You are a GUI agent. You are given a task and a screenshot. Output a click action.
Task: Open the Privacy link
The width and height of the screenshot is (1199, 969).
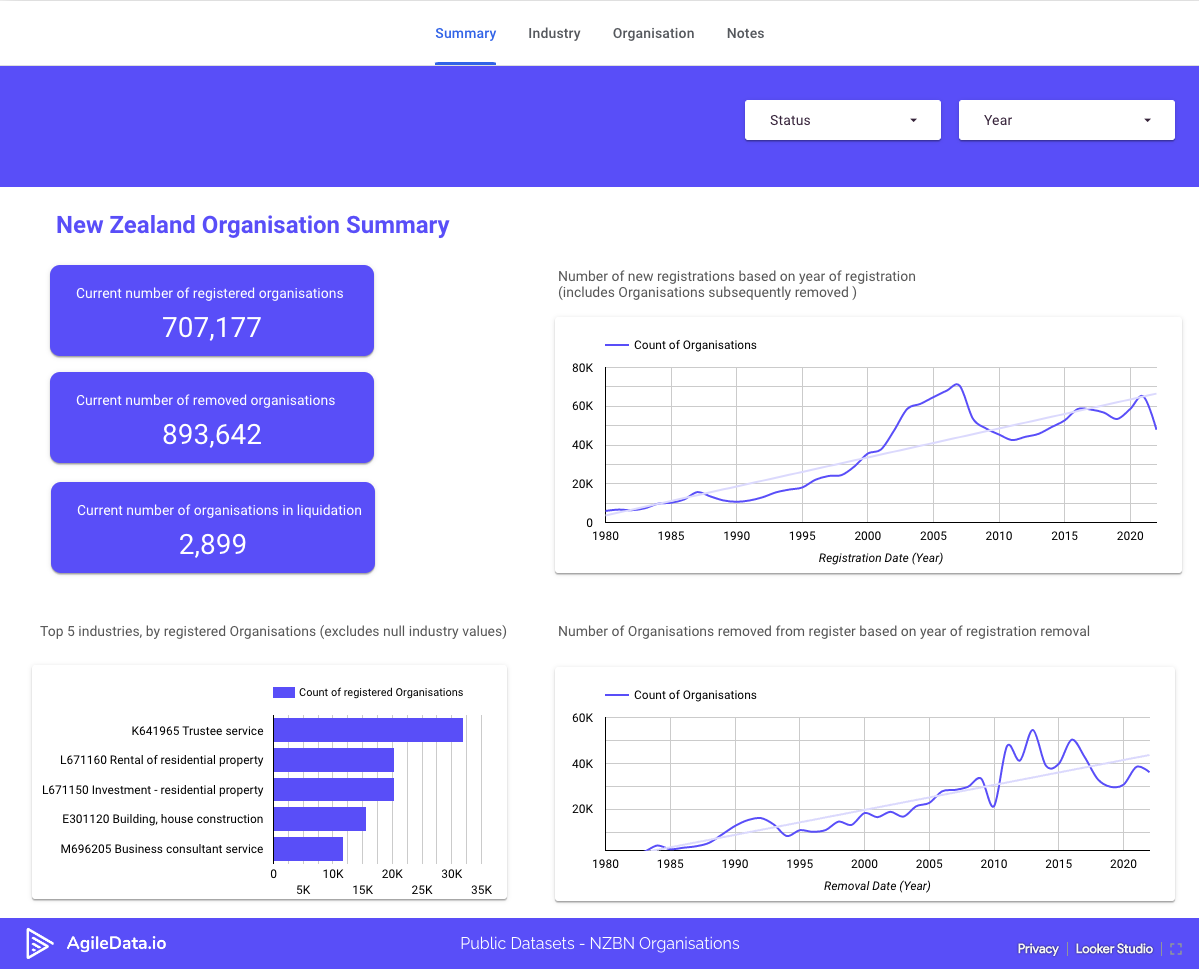pos(1037,948)
